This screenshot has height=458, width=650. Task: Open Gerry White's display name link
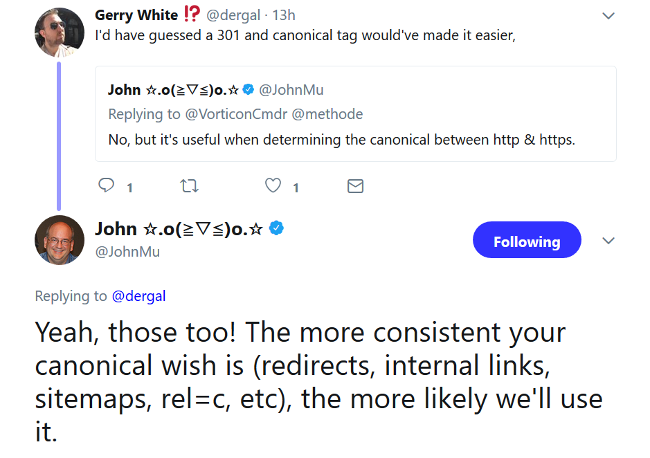coord(137,14)
